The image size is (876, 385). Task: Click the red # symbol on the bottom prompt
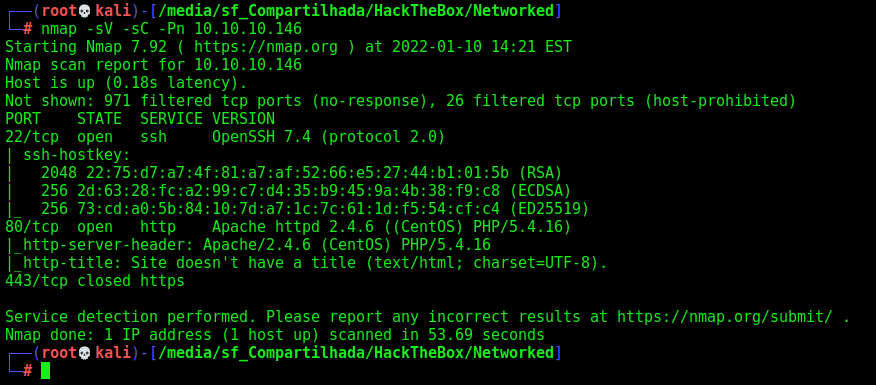27,370
